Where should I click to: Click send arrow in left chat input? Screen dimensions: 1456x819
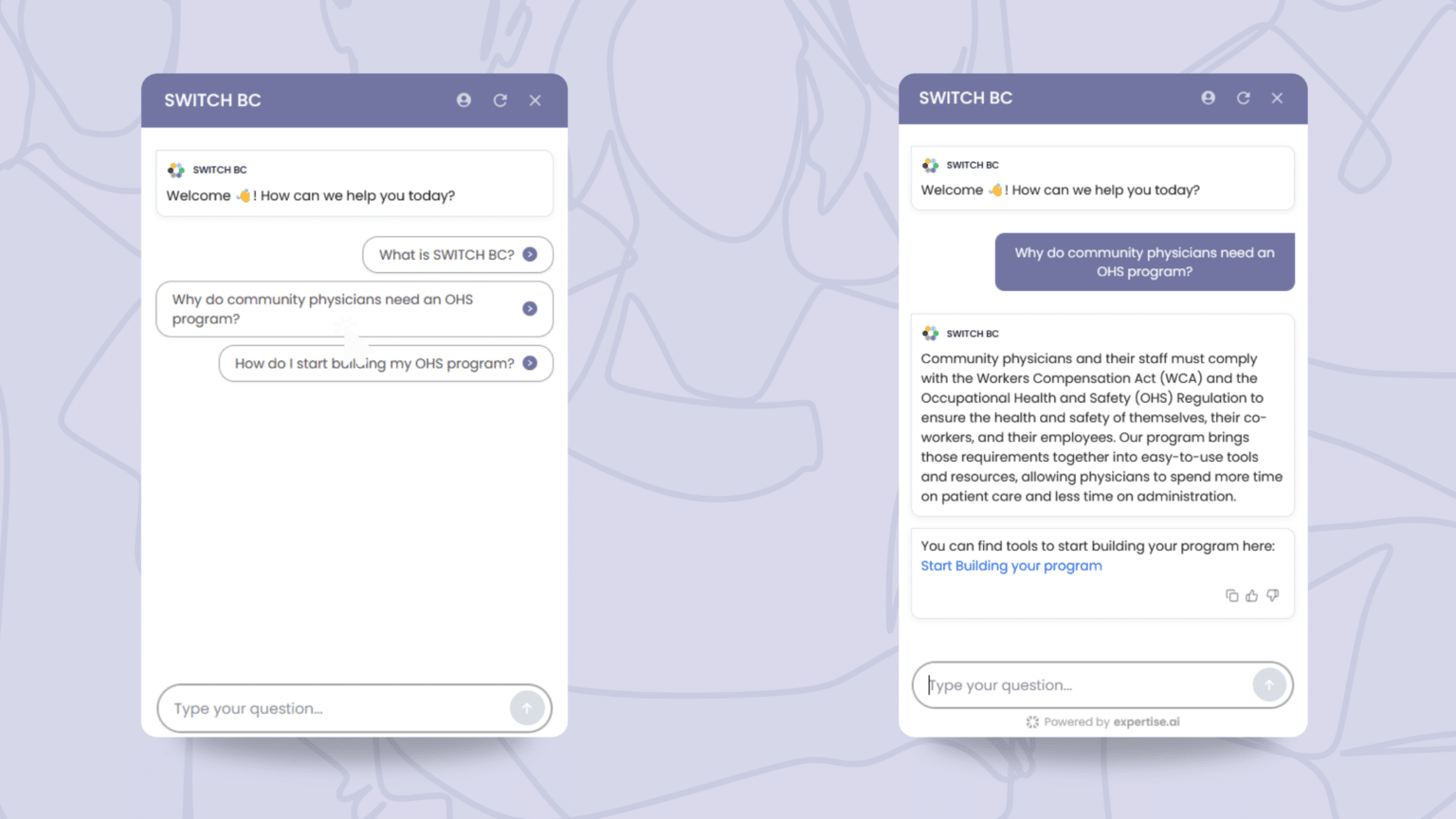(527, 708)
